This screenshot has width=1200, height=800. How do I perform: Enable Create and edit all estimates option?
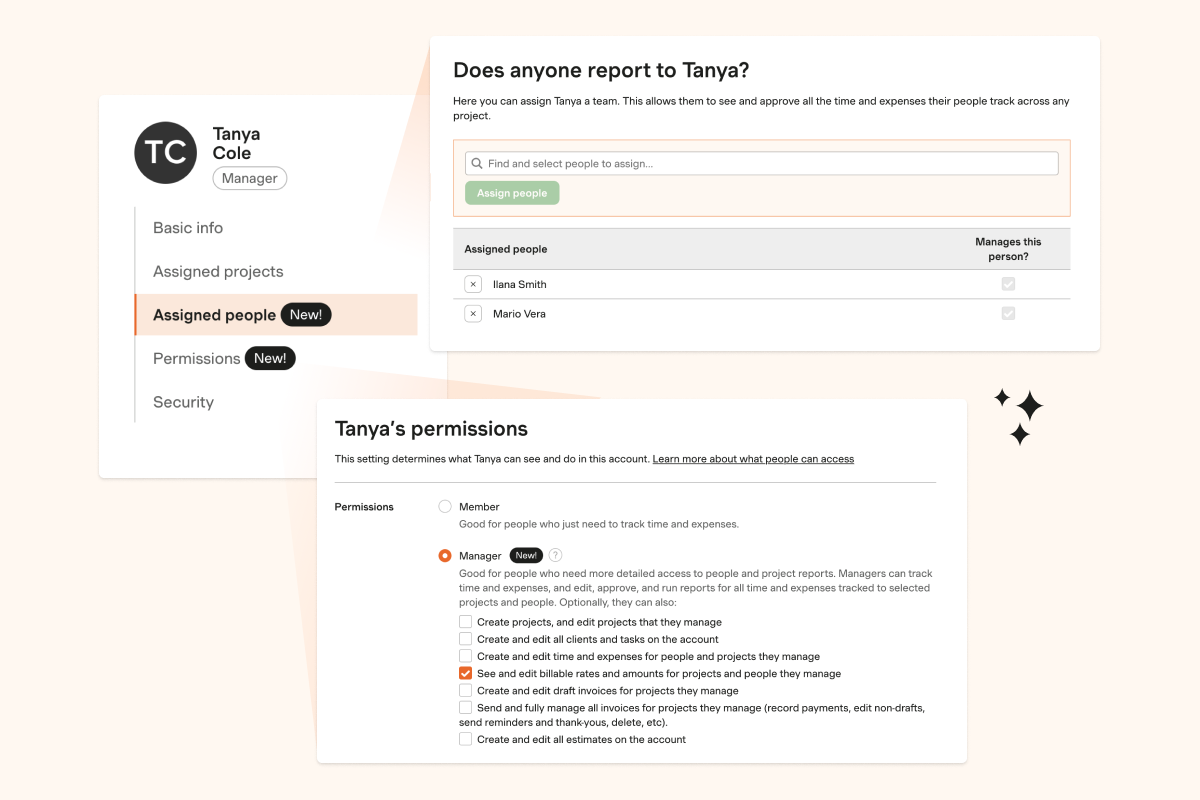[465, 739]
